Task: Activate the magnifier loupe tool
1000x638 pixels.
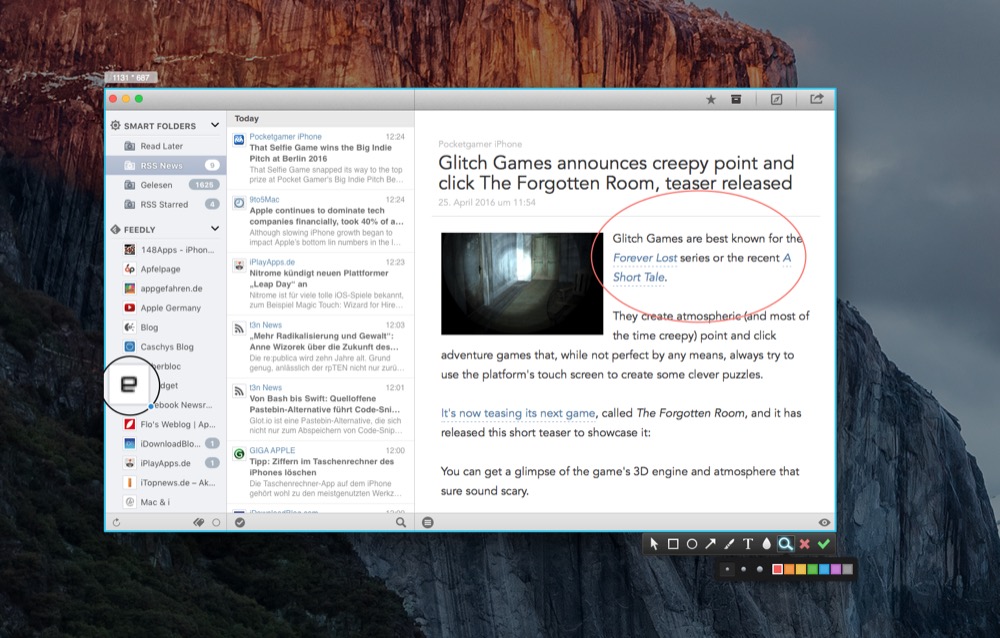Action: [x=786, y=544]
